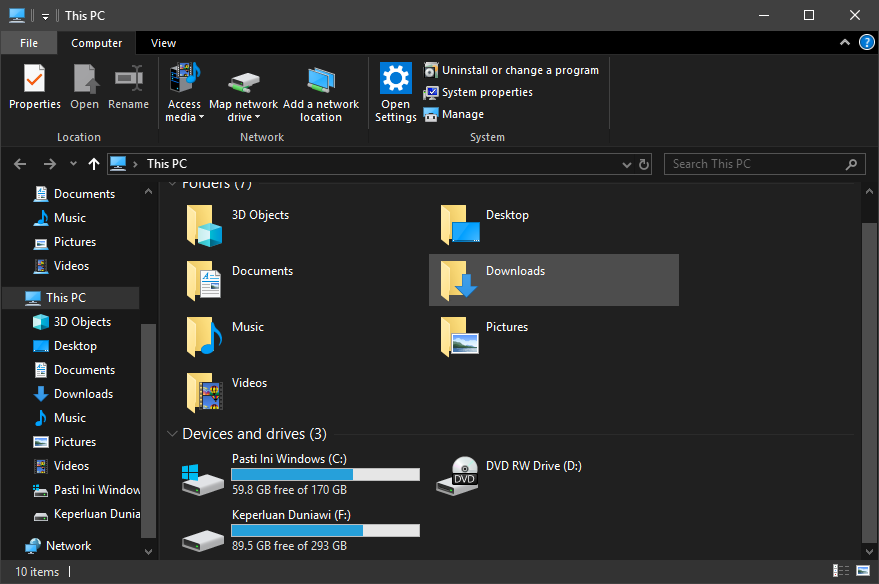Select Uninstall or change a program
Image resolution: width=879 pixels, height=584 pixels.
pos(511,70)
